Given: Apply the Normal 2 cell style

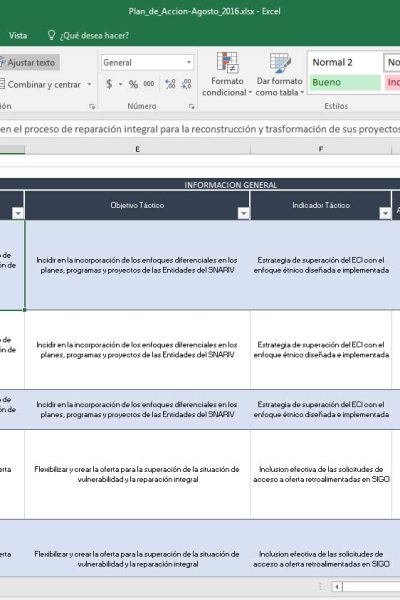Looking at the screenshot, I should click(x=345, y=62).
